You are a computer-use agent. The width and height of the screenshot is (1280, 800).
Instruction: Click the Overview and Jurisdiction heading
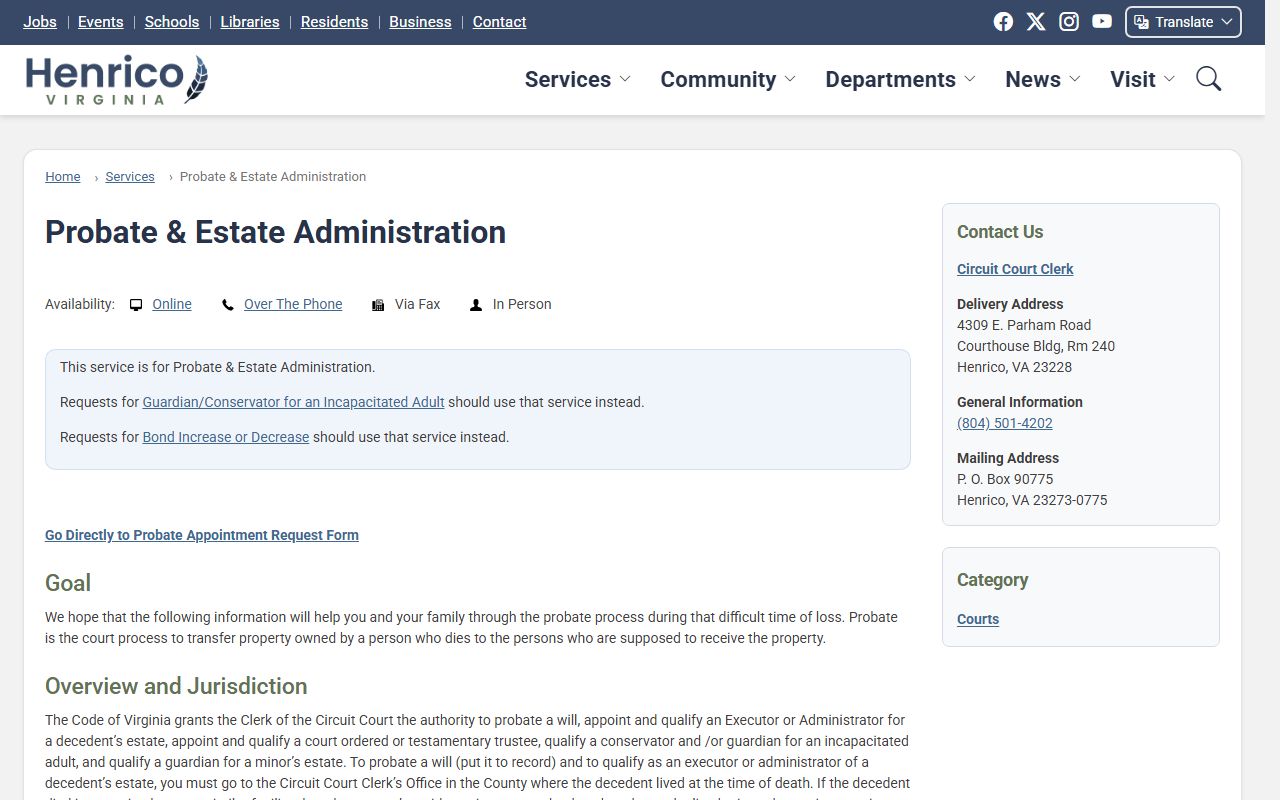click(176, 686)
